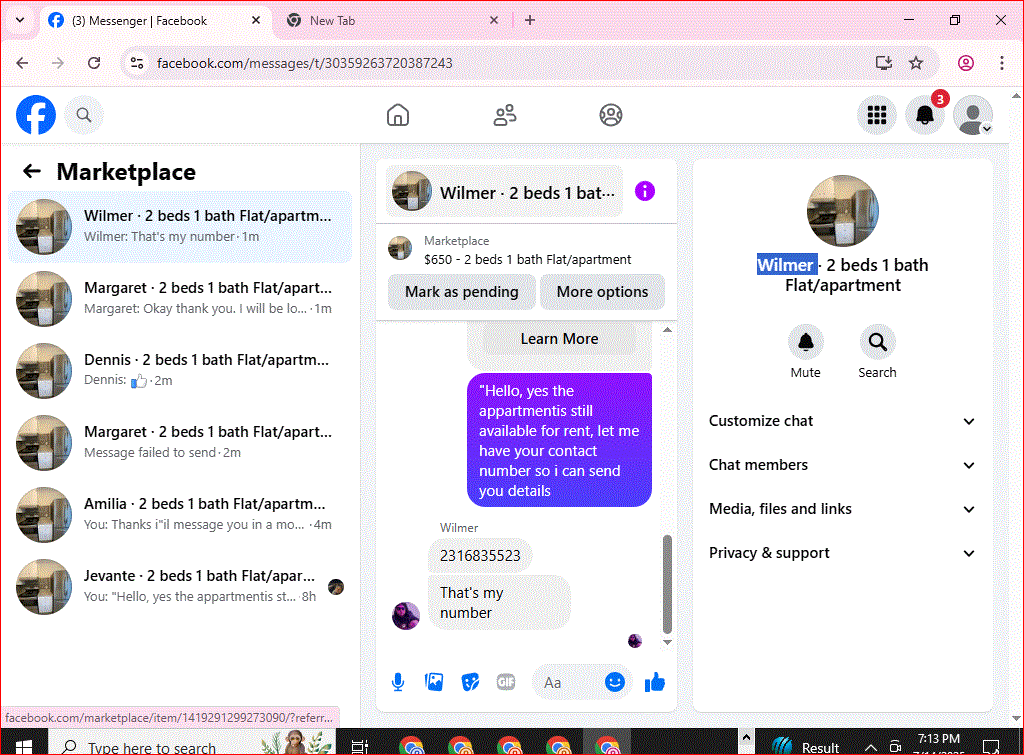Open Amilia conversation in list
1024x755 pixels.
coord(180,515)
